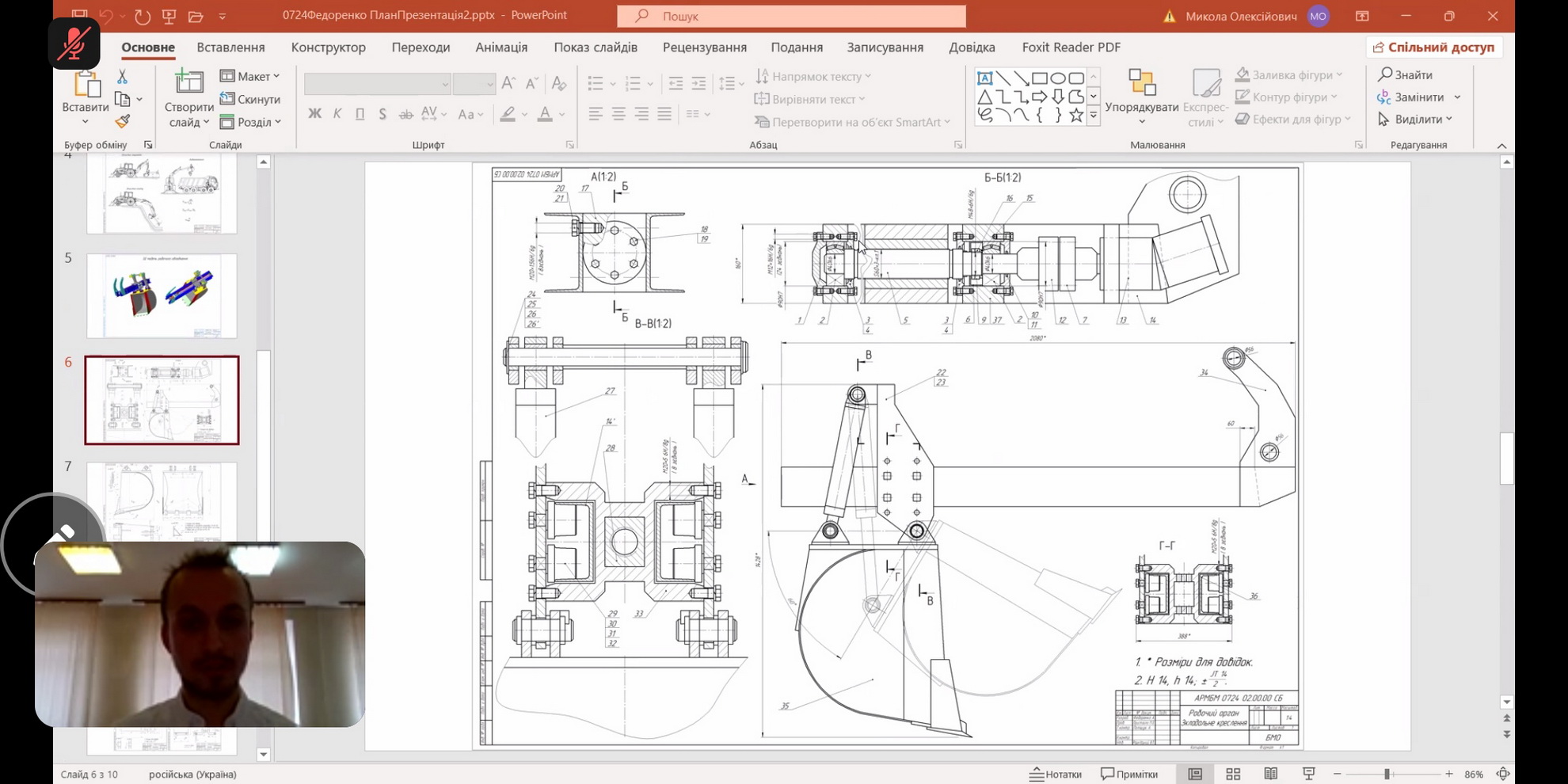1568x784 pixels.
Task: Adjust the zoom slider handle
Action: 1387,774
